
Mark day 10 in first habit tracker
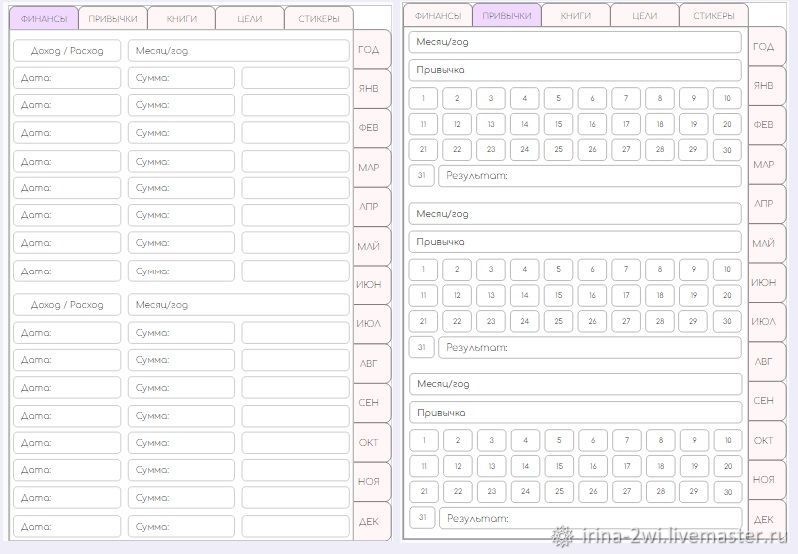tap(727, 98)
